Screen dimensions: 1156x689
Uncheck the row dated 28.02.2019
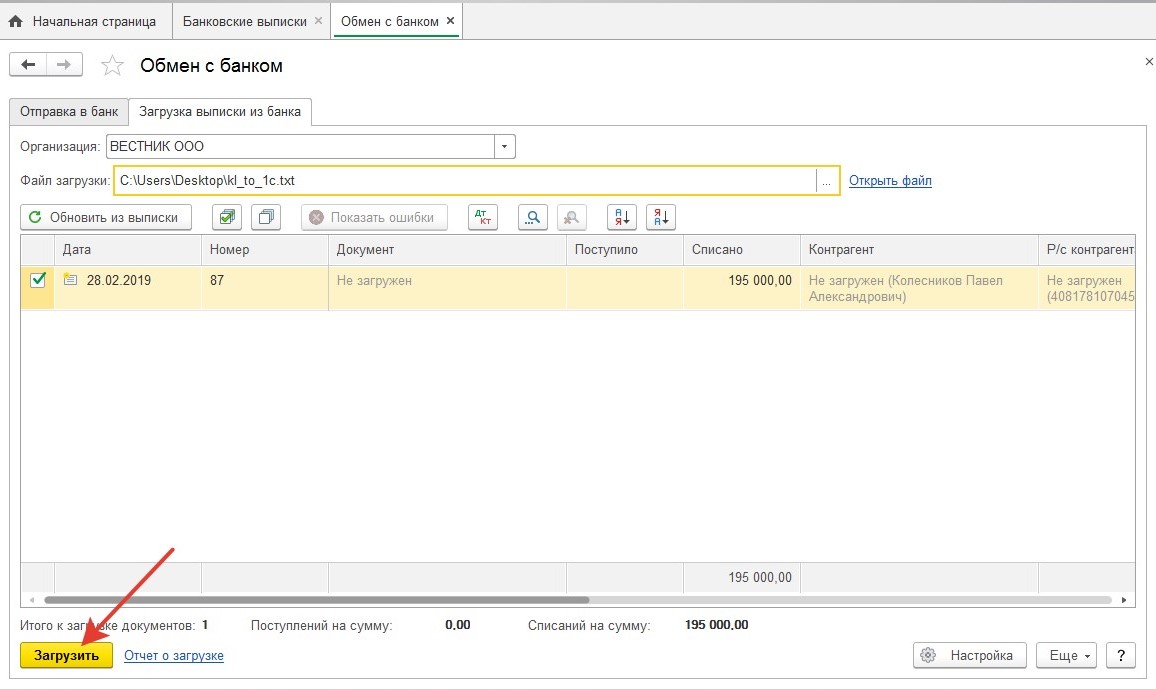[x=38, y=281]
